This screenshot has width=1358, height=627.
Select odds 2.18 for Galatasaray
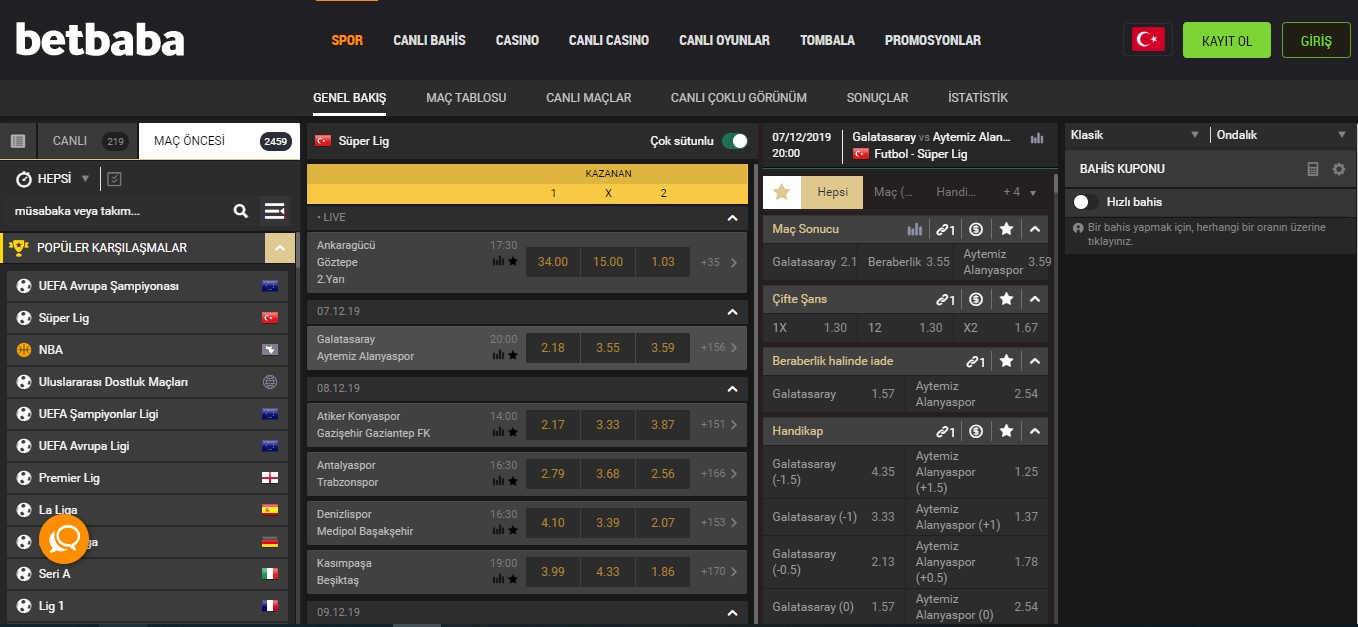click(552, 347)
